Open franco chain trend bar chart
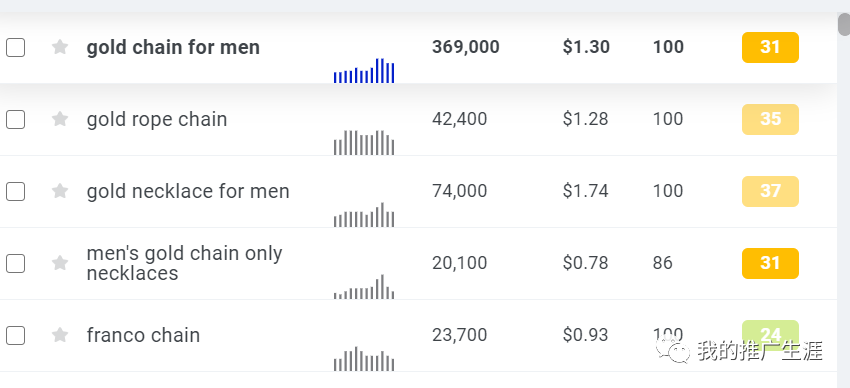Image resolution: width=850 pixels, height=388 pixels. (364, 359)
